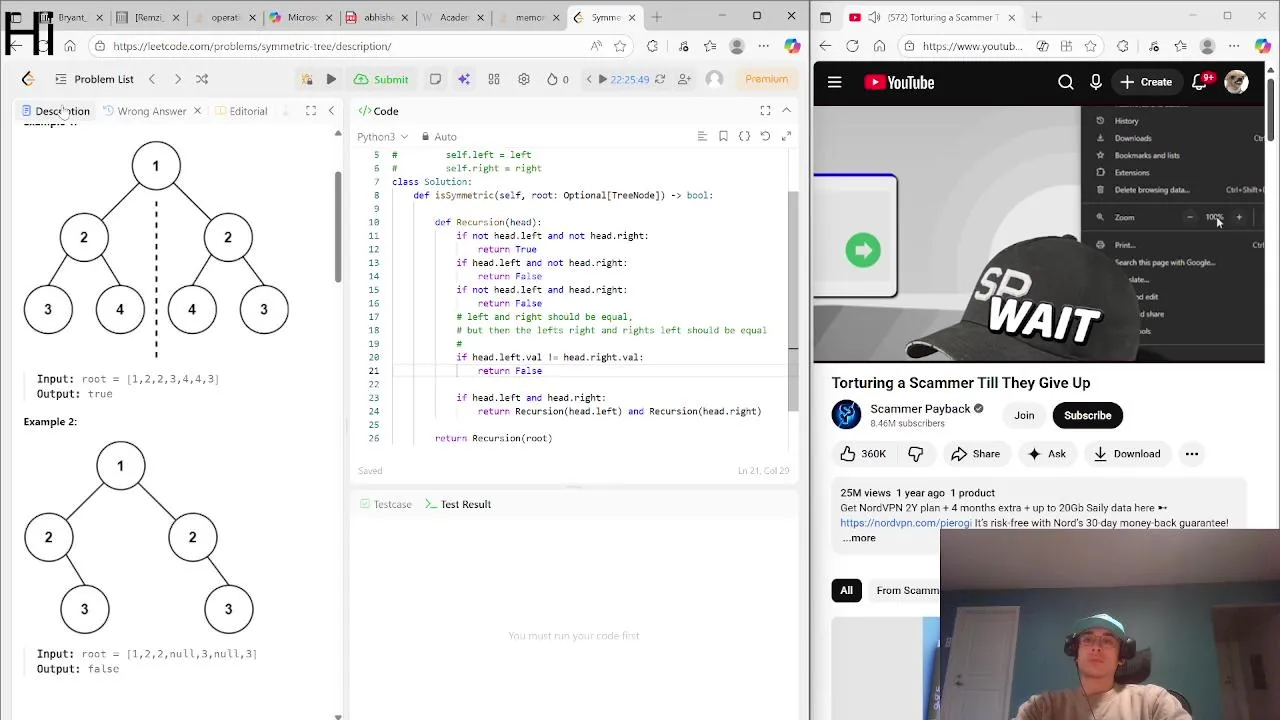Viewport: 1280px width, 720px height.
Task: Open the Test Result tab
Action: pos(458,504)
